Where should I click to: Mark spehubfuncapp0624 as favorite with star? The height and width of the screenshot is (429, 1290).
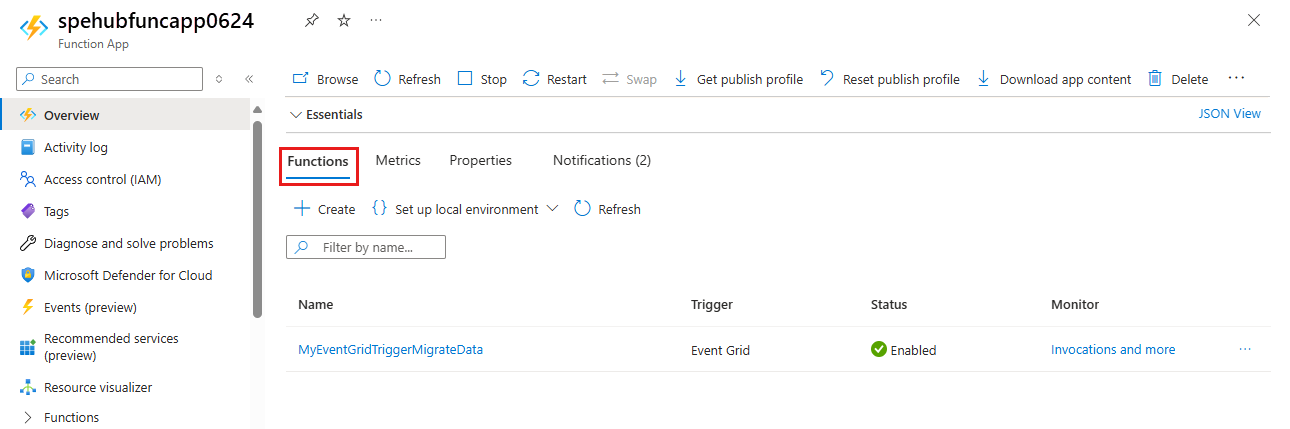[x=344, y=20]
